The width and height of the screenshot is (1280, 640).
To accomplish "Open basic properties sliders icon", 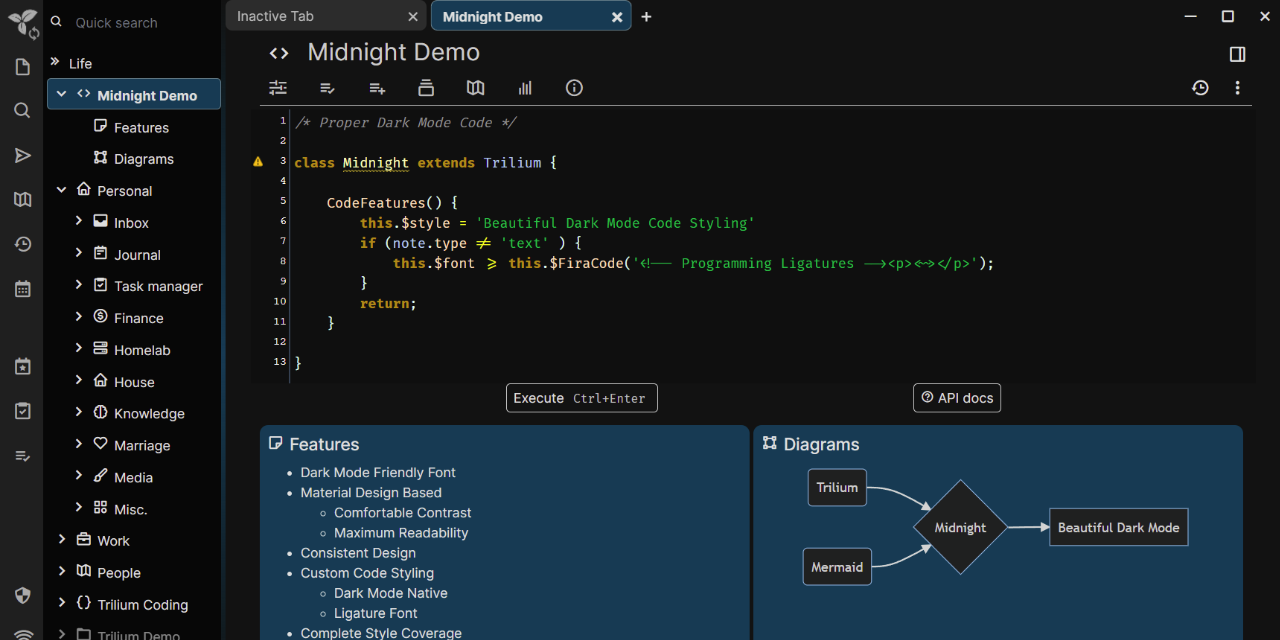I will click(x=278, y=88).
